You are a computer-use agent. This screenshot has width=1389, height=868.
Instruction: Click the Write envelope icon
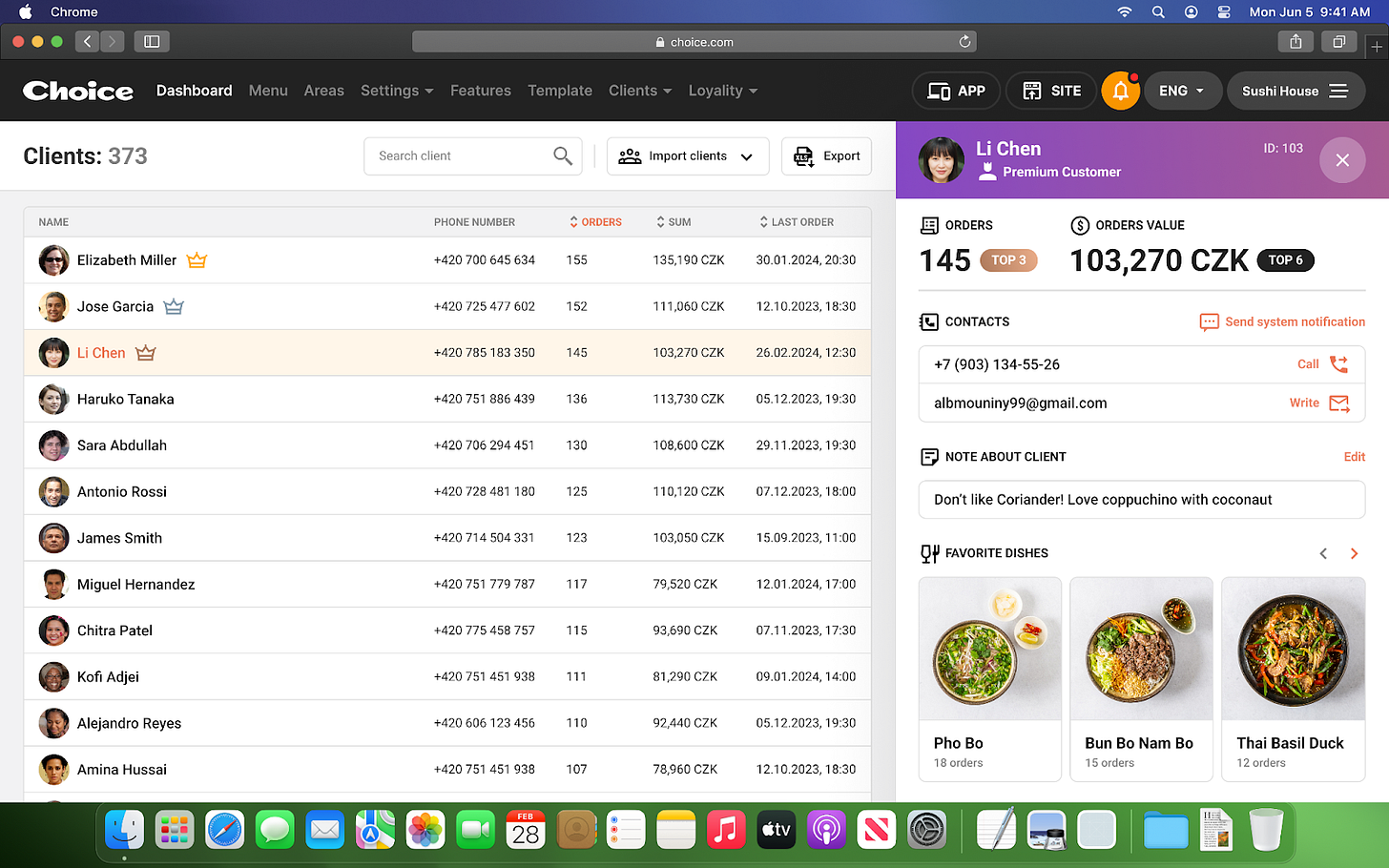1339,403
